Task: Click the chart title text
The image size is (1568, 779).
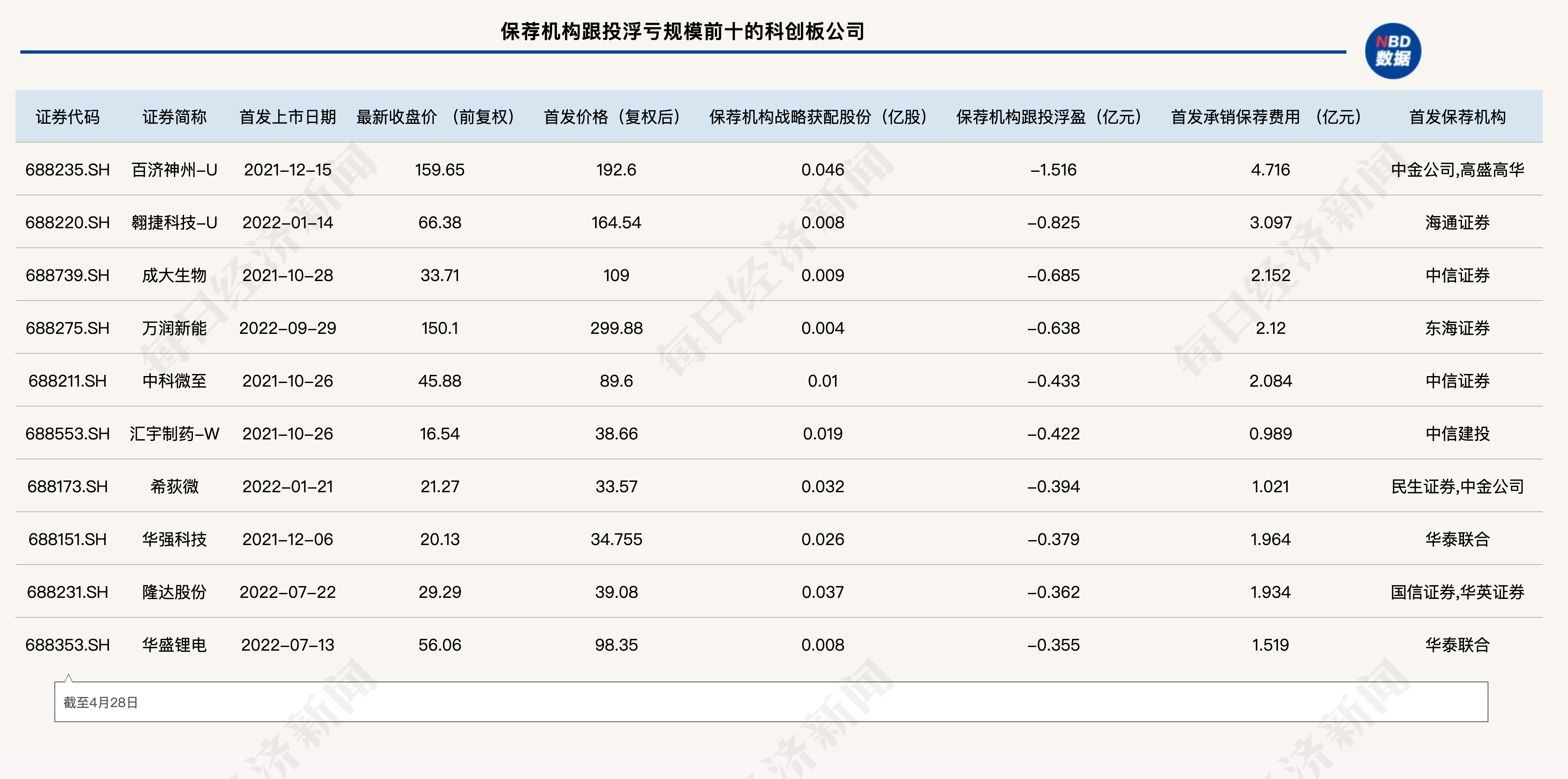Action: coord(682,32)
